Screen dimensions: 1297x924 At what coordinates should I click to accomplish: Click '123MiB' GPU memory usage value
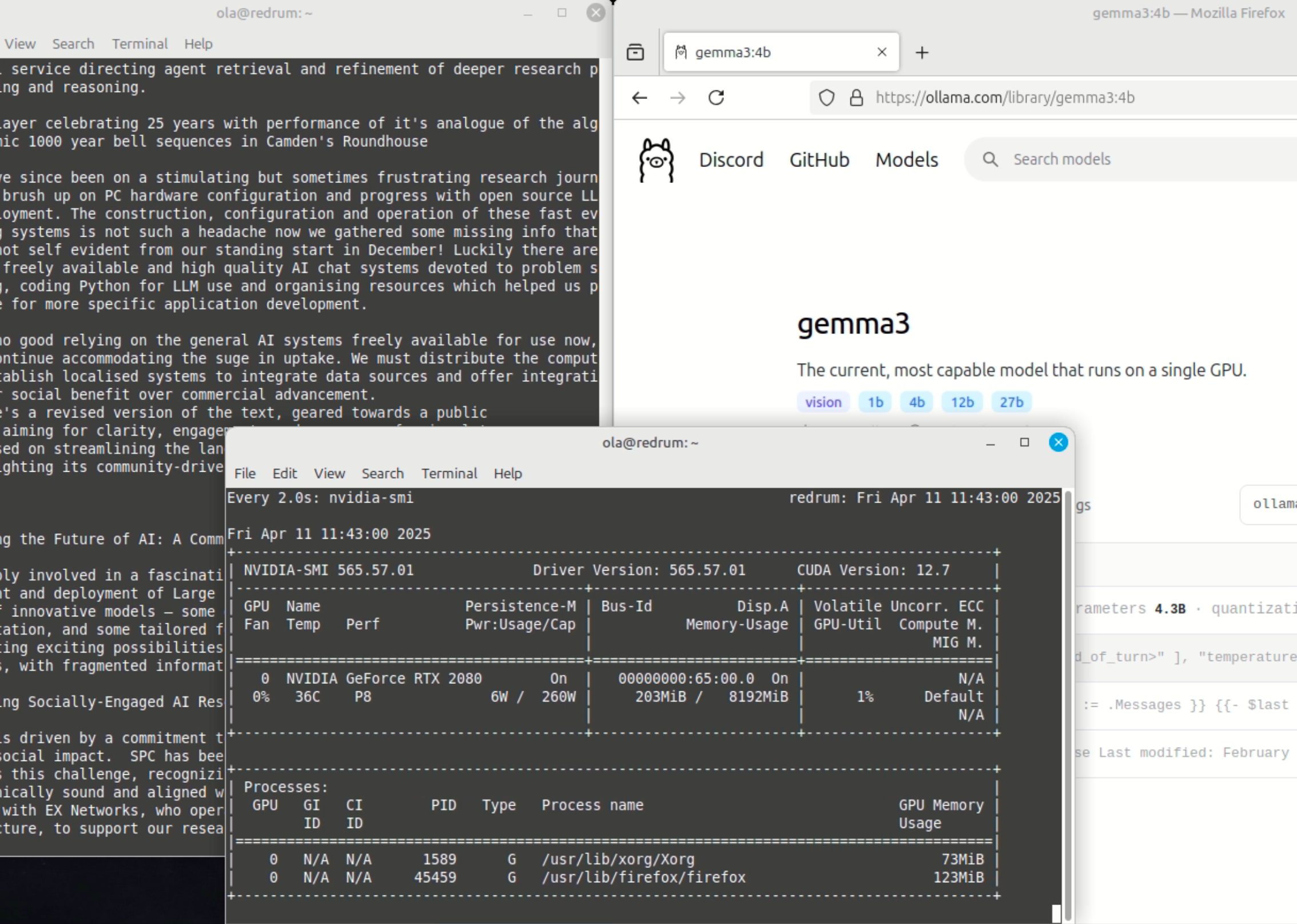pos(958,878)
